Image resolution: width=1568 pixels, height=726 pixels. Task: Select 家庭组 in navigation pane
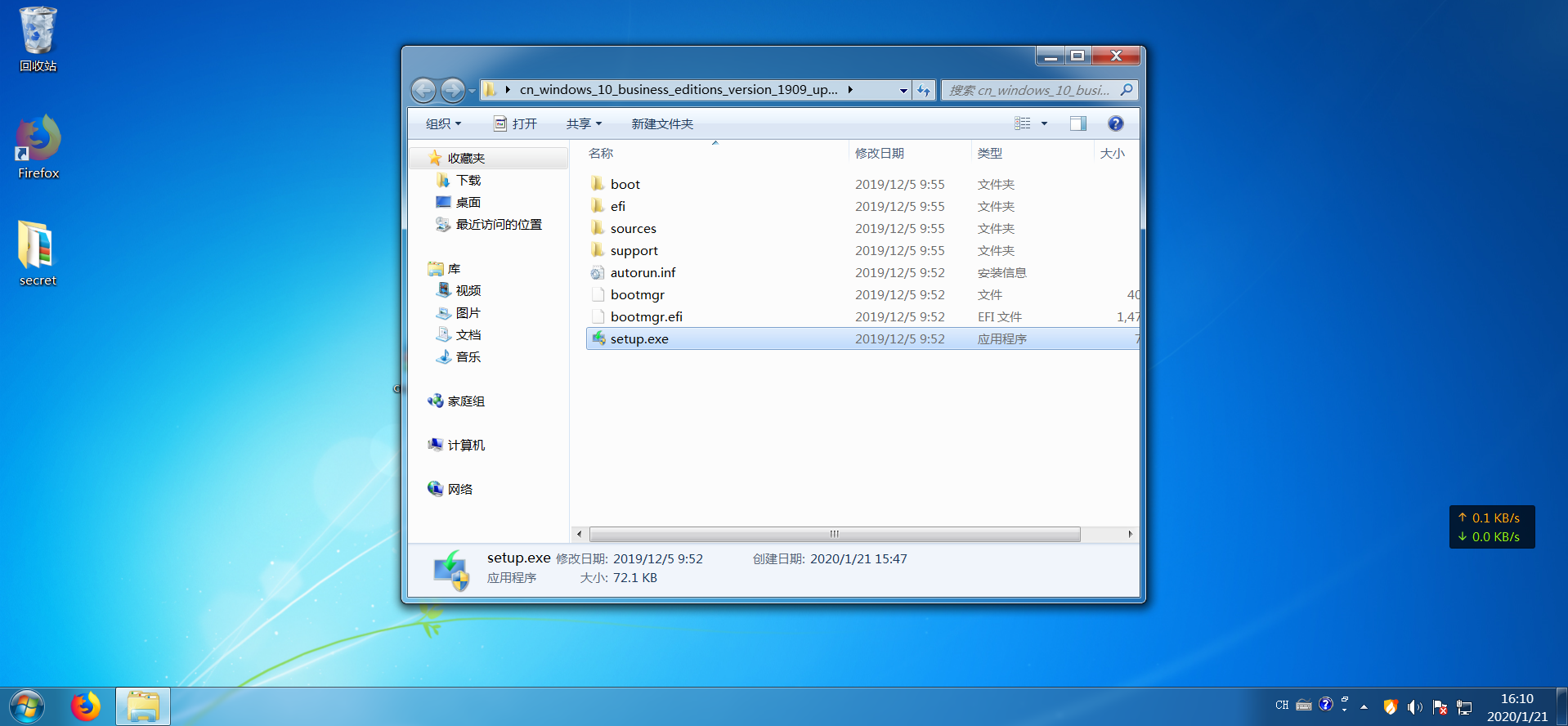click(x=466, y=401)
